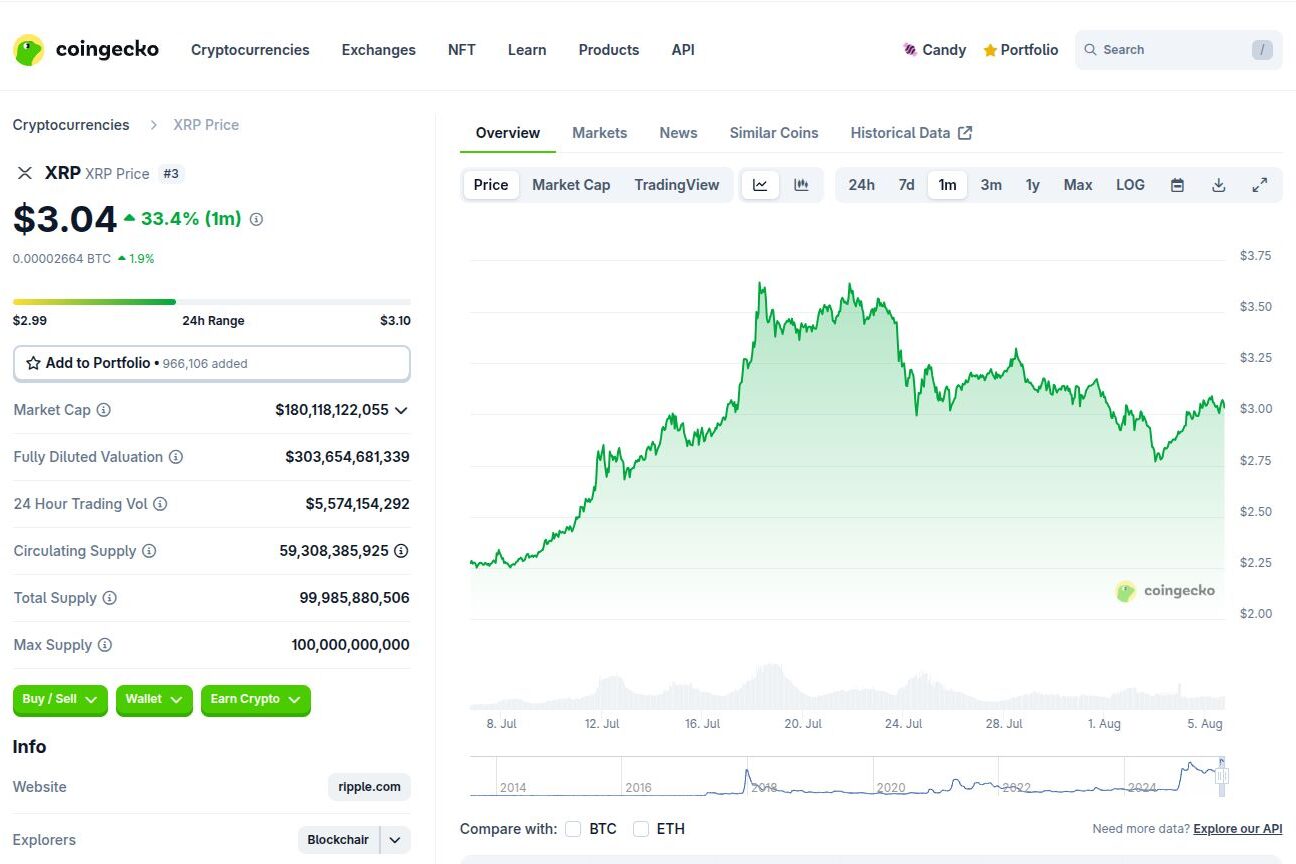The image size is (1296, 864).
Task: Star XRP to add it to Portfolio
Action: pyautogui.click(x=31, y=363)
